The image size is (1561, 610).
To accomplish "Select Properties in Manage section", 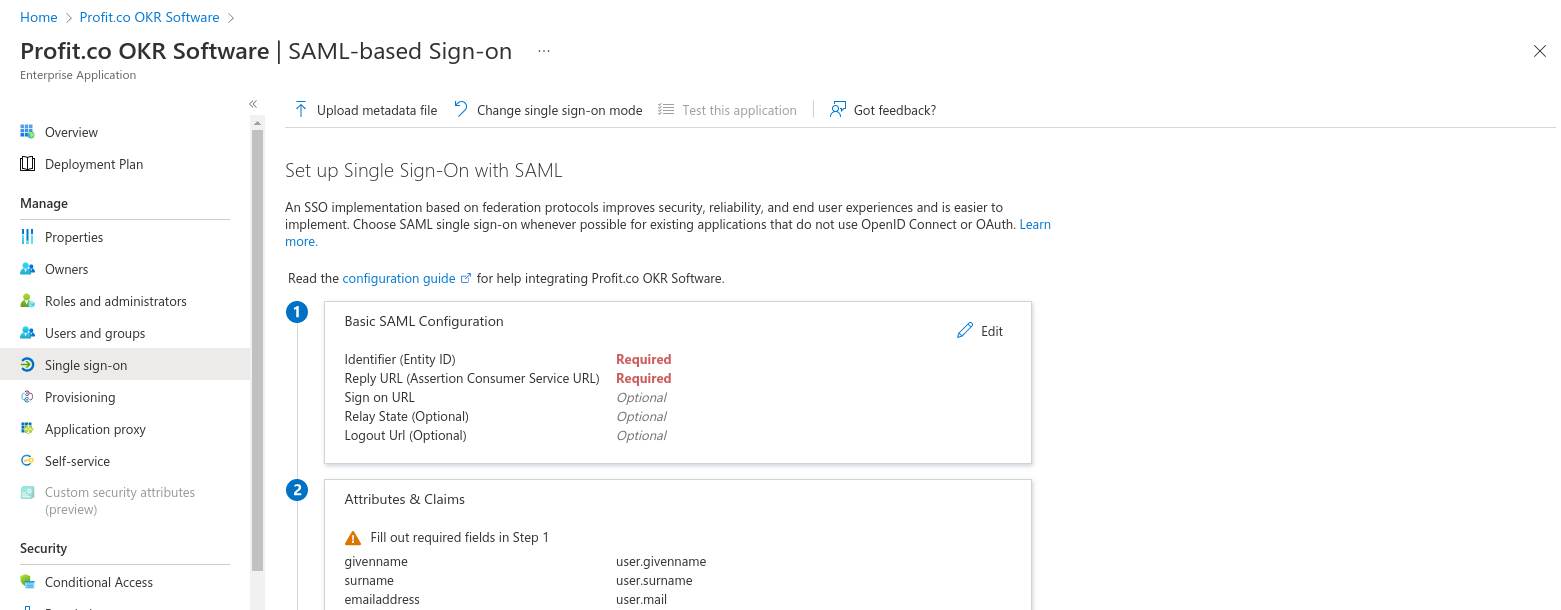I will click(x=125, y=237).
